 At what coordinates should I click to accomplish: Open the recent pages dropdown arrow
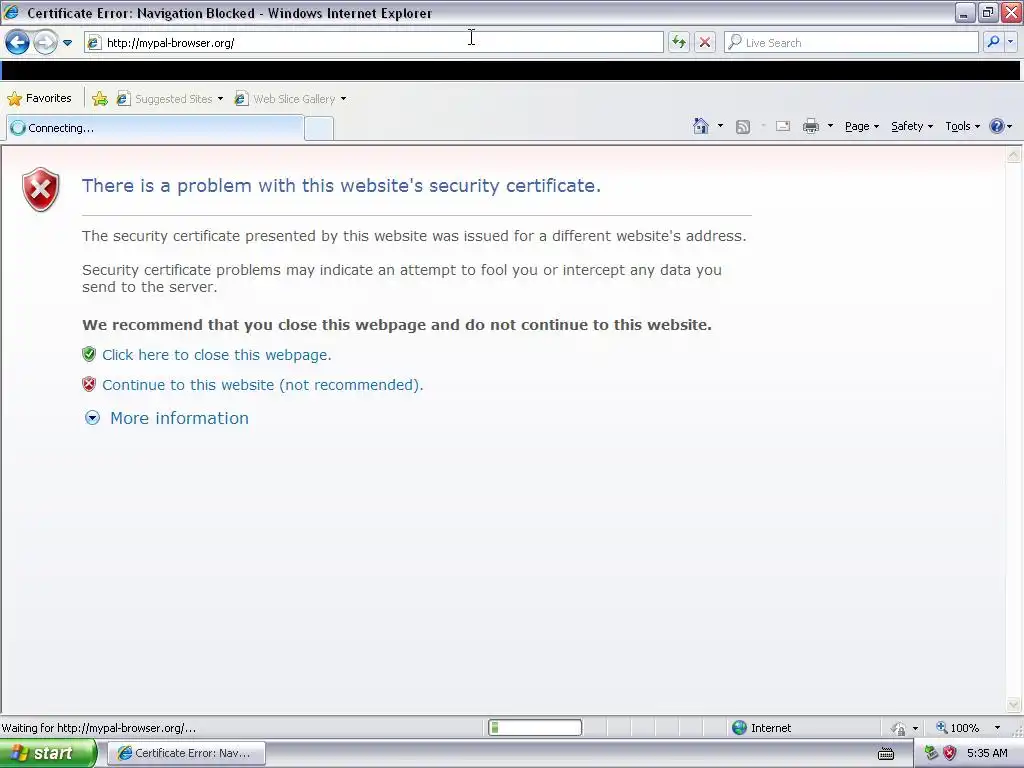click(x=67, y=43)
